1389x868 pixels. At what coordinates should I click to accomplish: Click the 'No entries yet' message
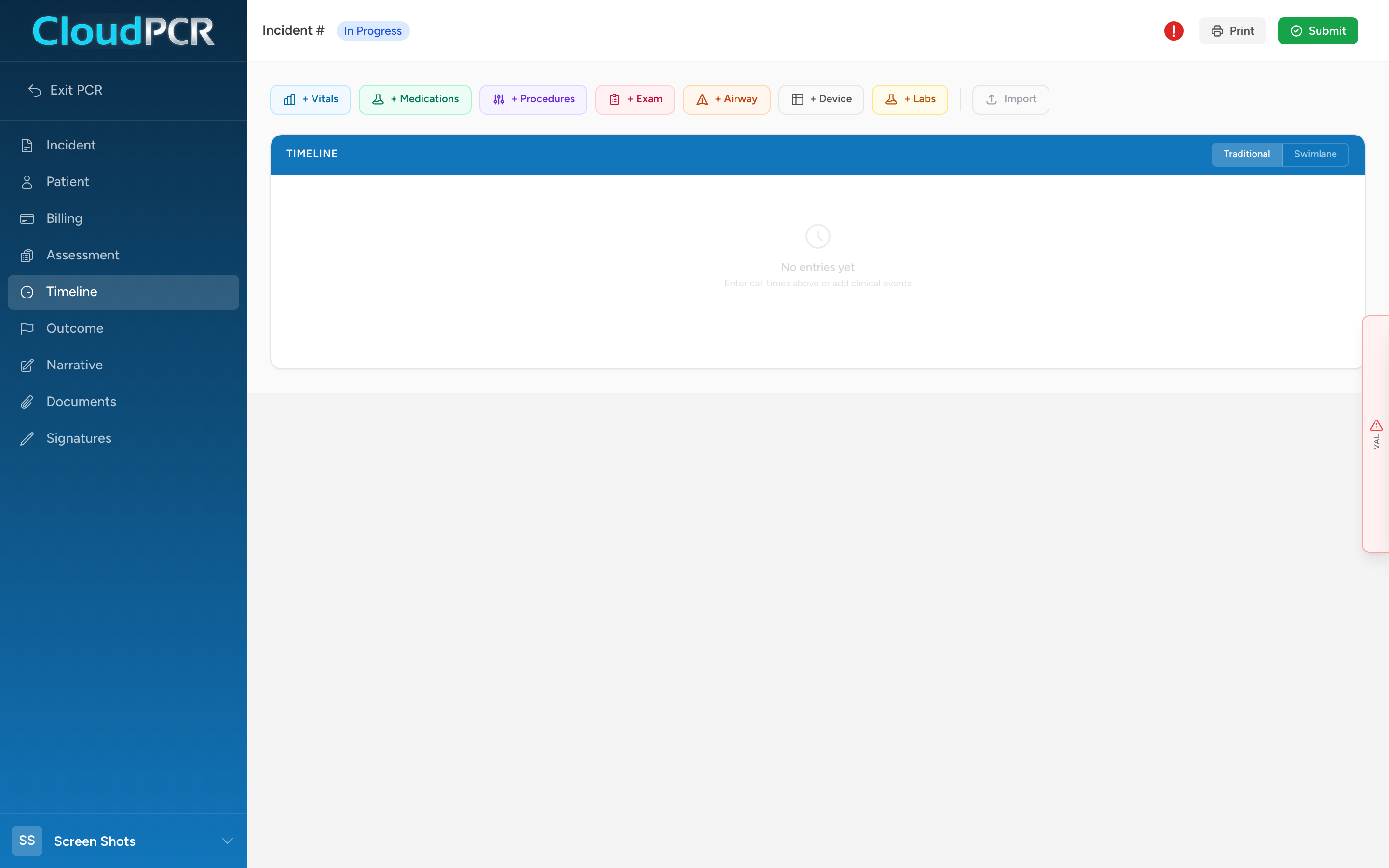point(817,268)
